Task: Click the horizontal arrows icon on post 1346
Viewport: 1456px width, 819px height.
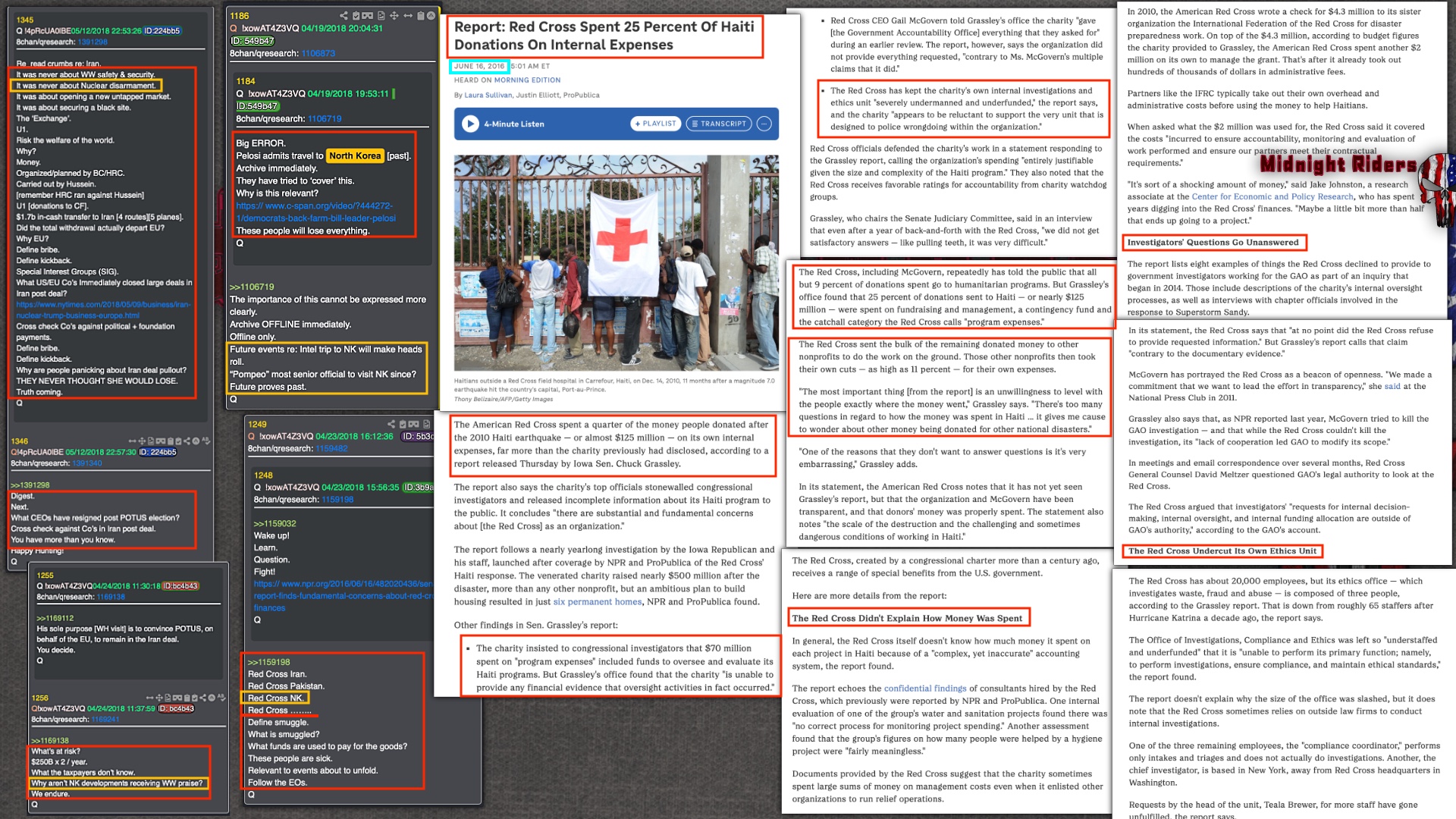Action: point(132,441)
